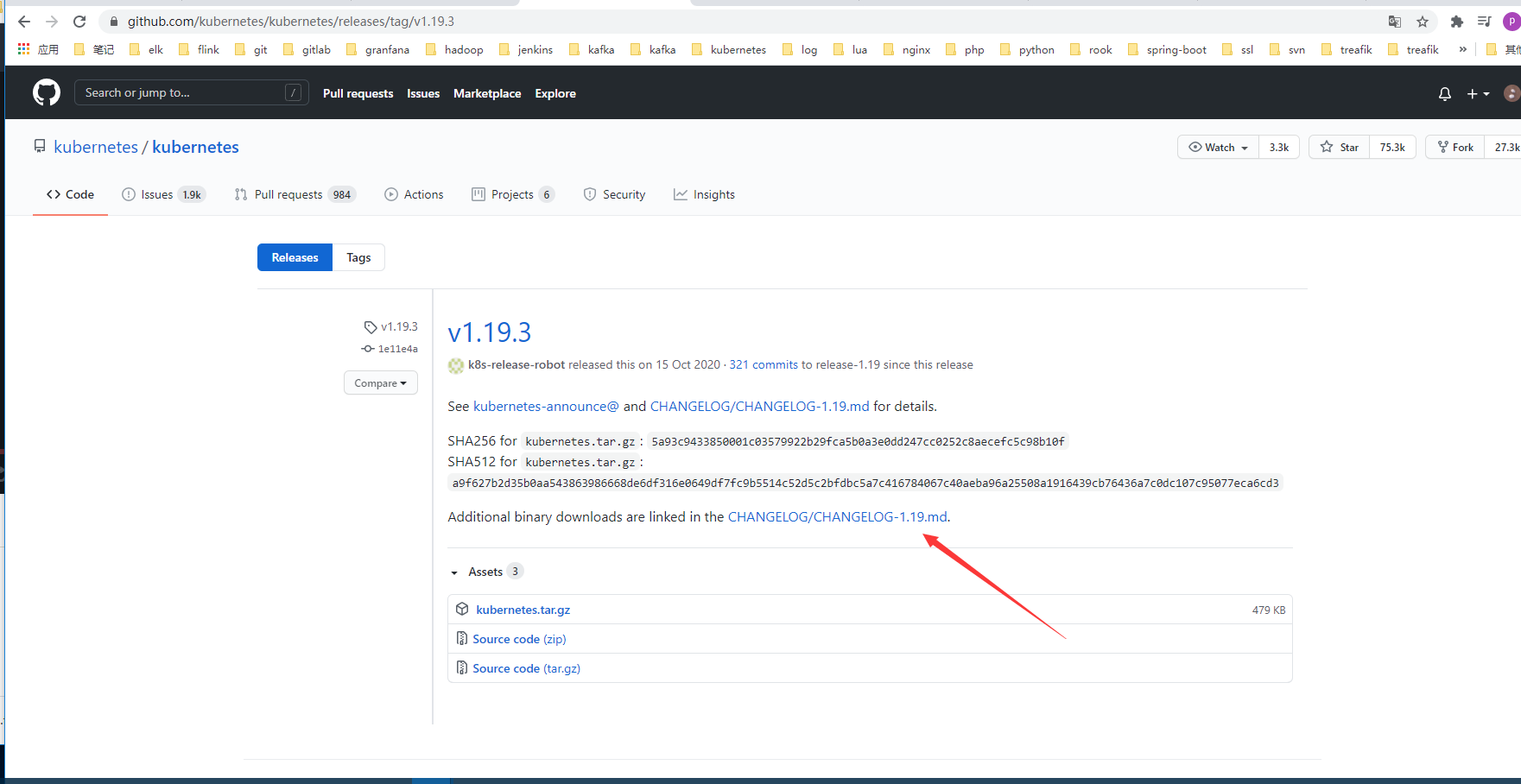Go to GitHub home via Octocat logo
Image resolution: width=1521 pixels, height=784 pixels.
point(47,92)
